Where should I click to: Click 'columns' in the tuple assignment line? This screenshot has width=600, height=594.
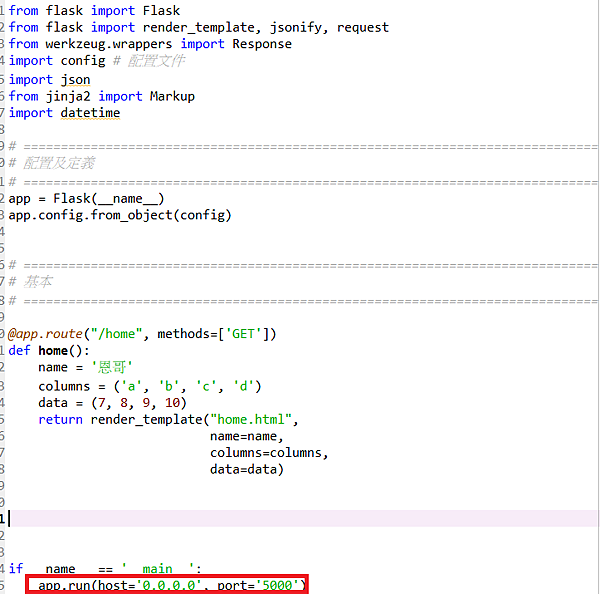[64, 387]
